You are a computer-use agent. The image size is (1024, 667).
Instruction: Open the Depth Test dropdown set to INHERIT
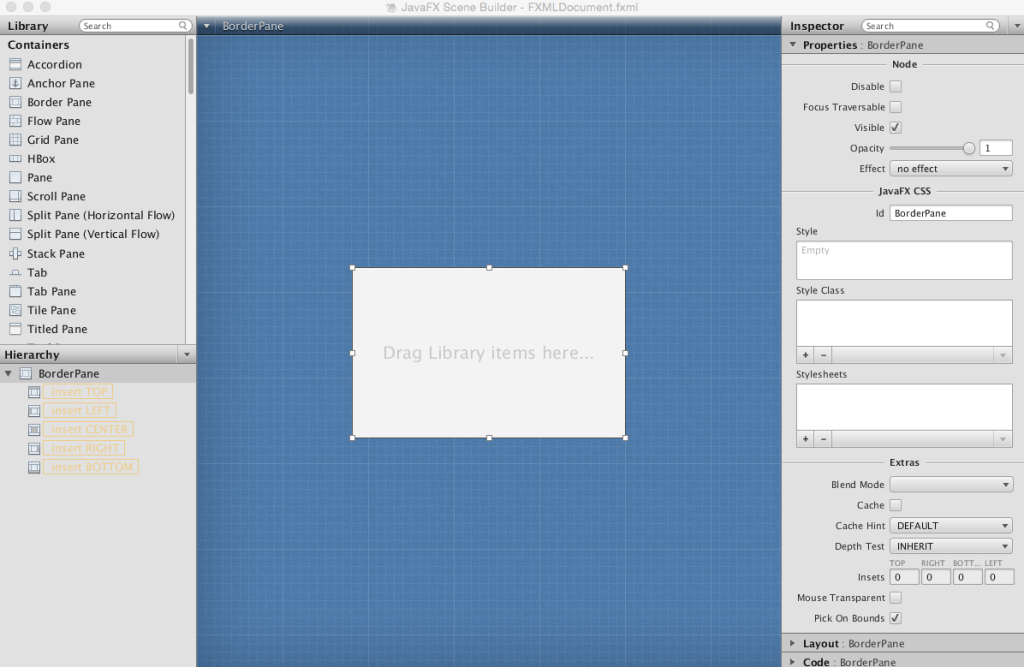pyautogui.click(x=950, y=545)
